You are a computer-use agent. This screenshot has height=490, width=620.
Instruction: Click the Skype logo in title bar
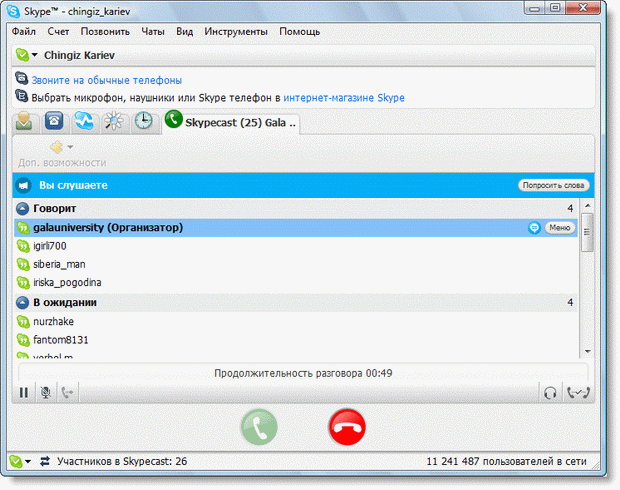(x=14, y=11)
